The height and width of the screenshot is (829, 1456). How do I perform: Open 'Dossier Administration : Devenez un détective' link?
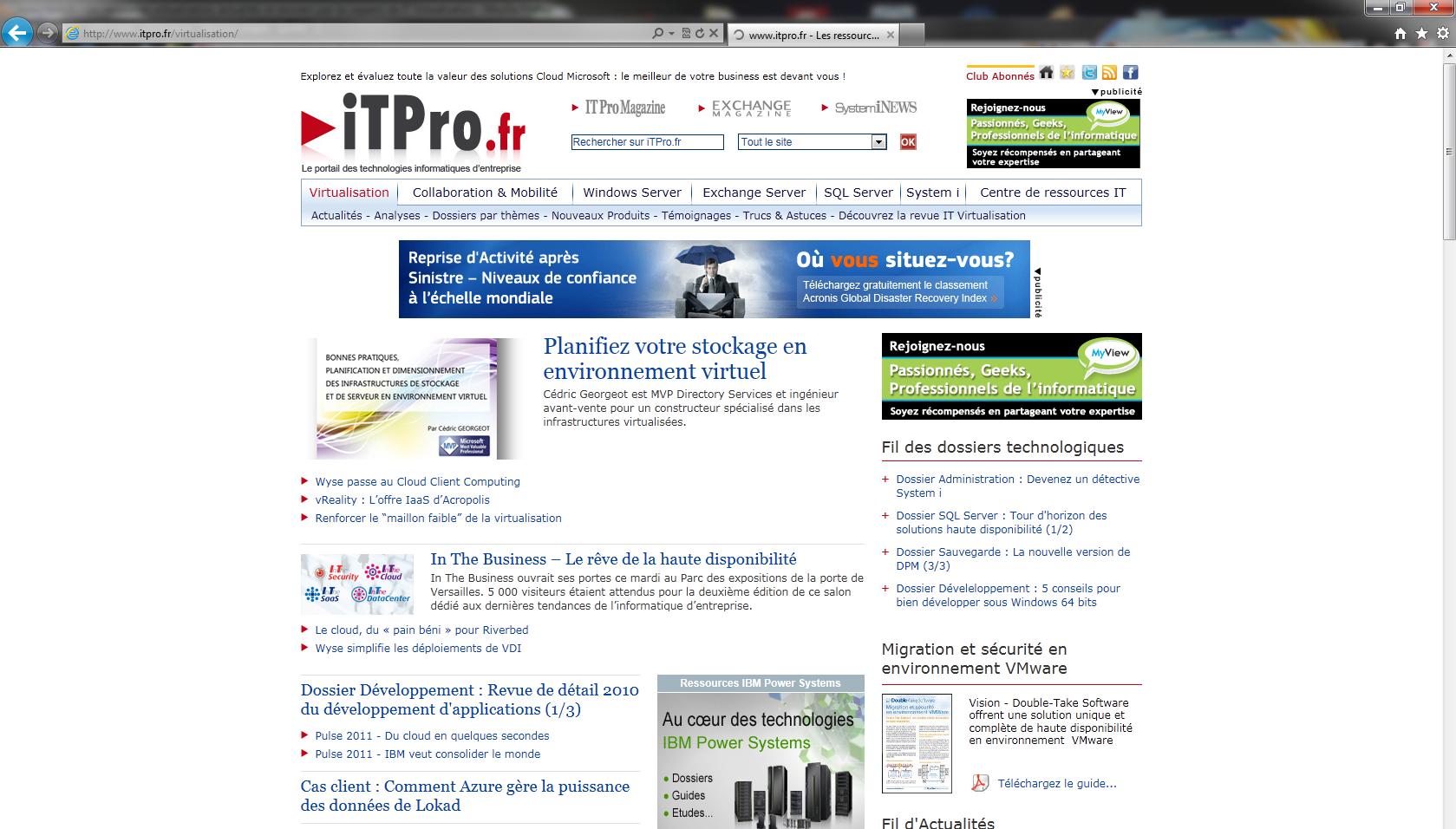coord(1018,486)
